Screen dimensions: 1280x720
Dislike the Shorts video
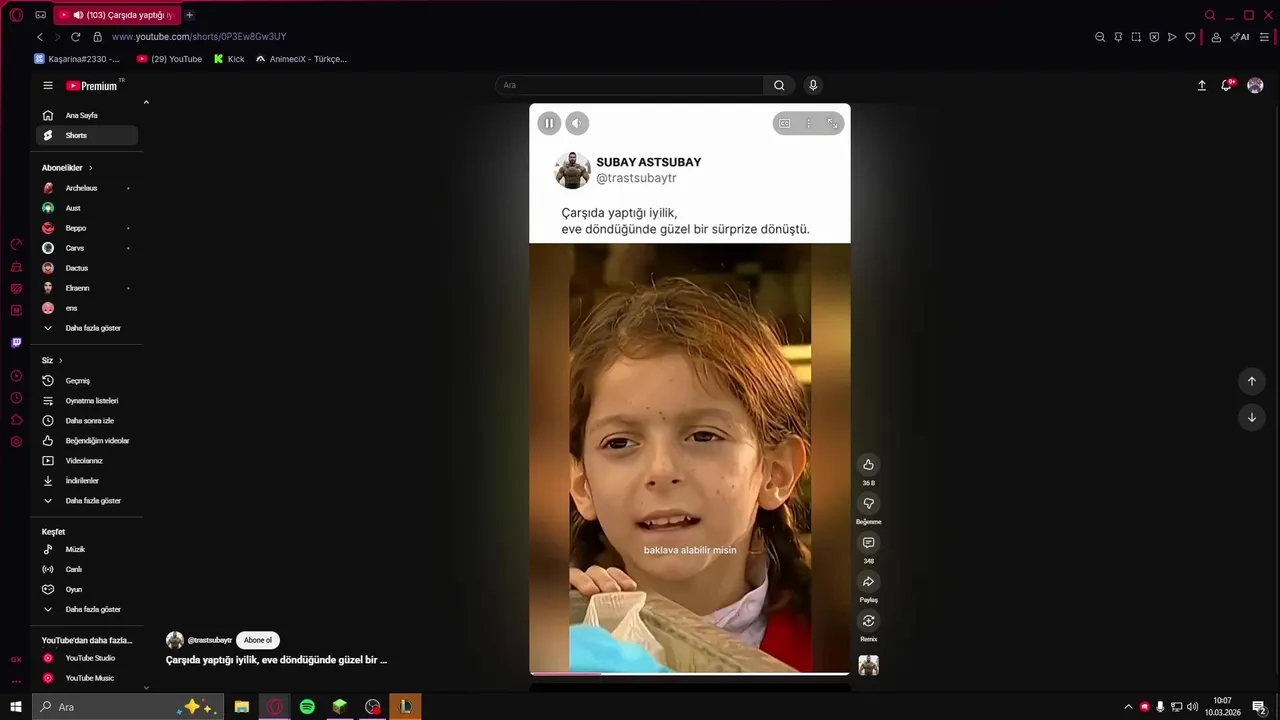pyautogui.click(x=868, y=503)
